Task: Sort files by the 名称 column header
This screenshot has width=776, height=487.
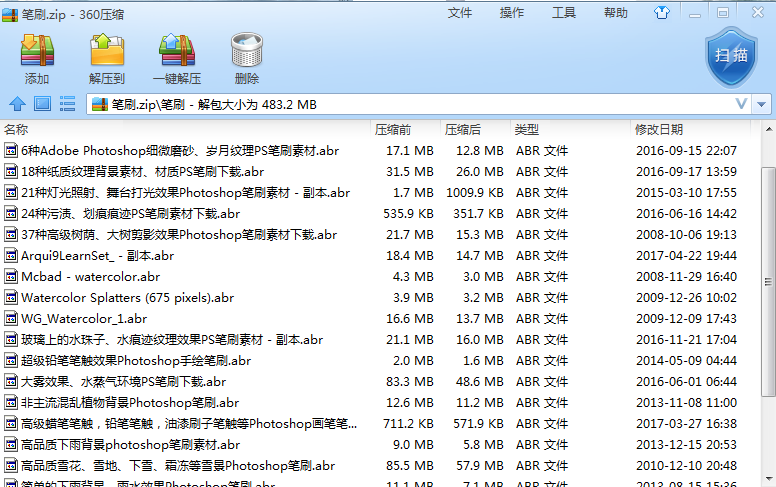Action: coord(17,130)
